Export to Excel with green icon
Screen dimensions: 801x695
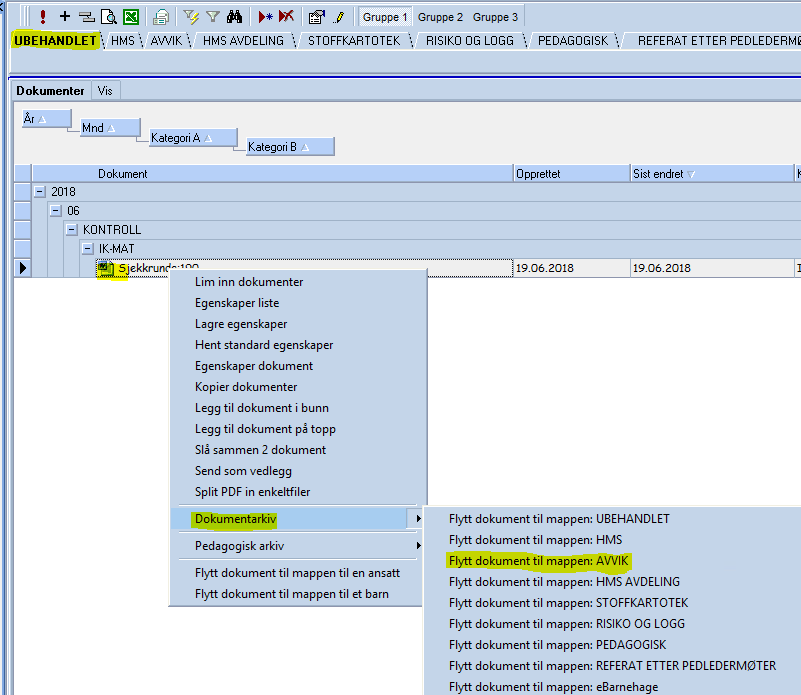point(131,17)
